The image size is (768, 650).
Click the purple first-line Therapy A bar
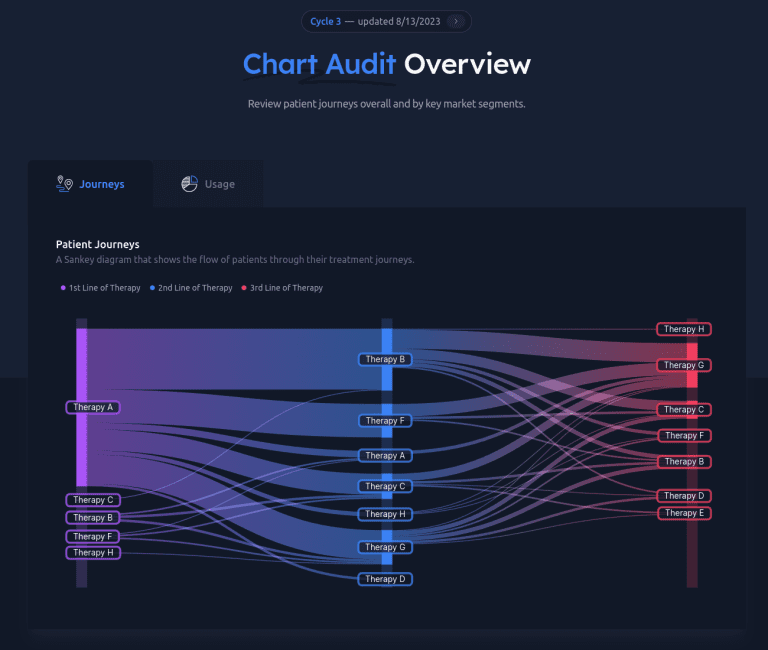click(82, 370)
